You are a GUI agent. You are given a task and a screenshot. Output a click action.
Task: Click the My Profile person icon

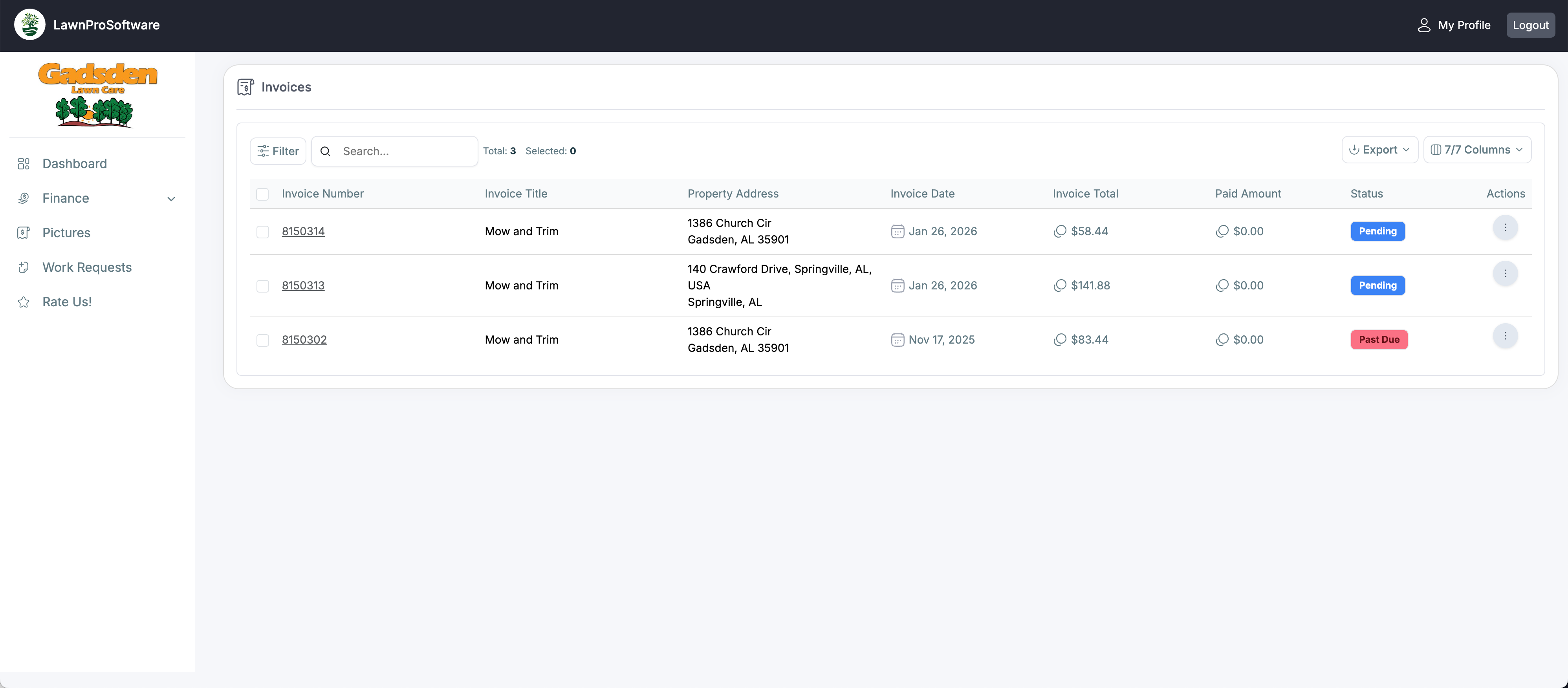coord(1424,25)
